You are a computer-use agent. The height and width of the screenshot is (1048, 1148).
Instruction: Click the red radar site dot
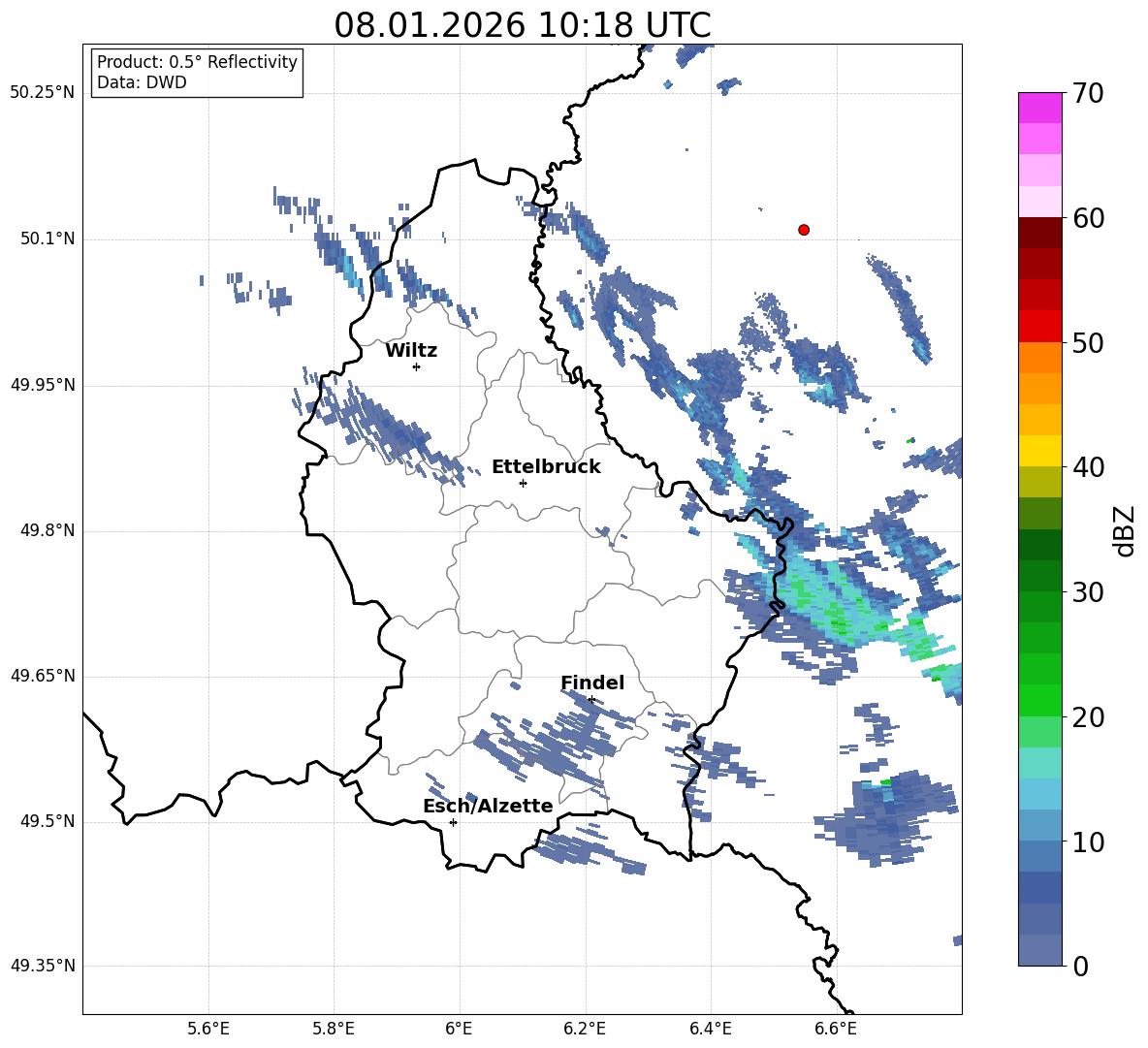click(804, 230)
